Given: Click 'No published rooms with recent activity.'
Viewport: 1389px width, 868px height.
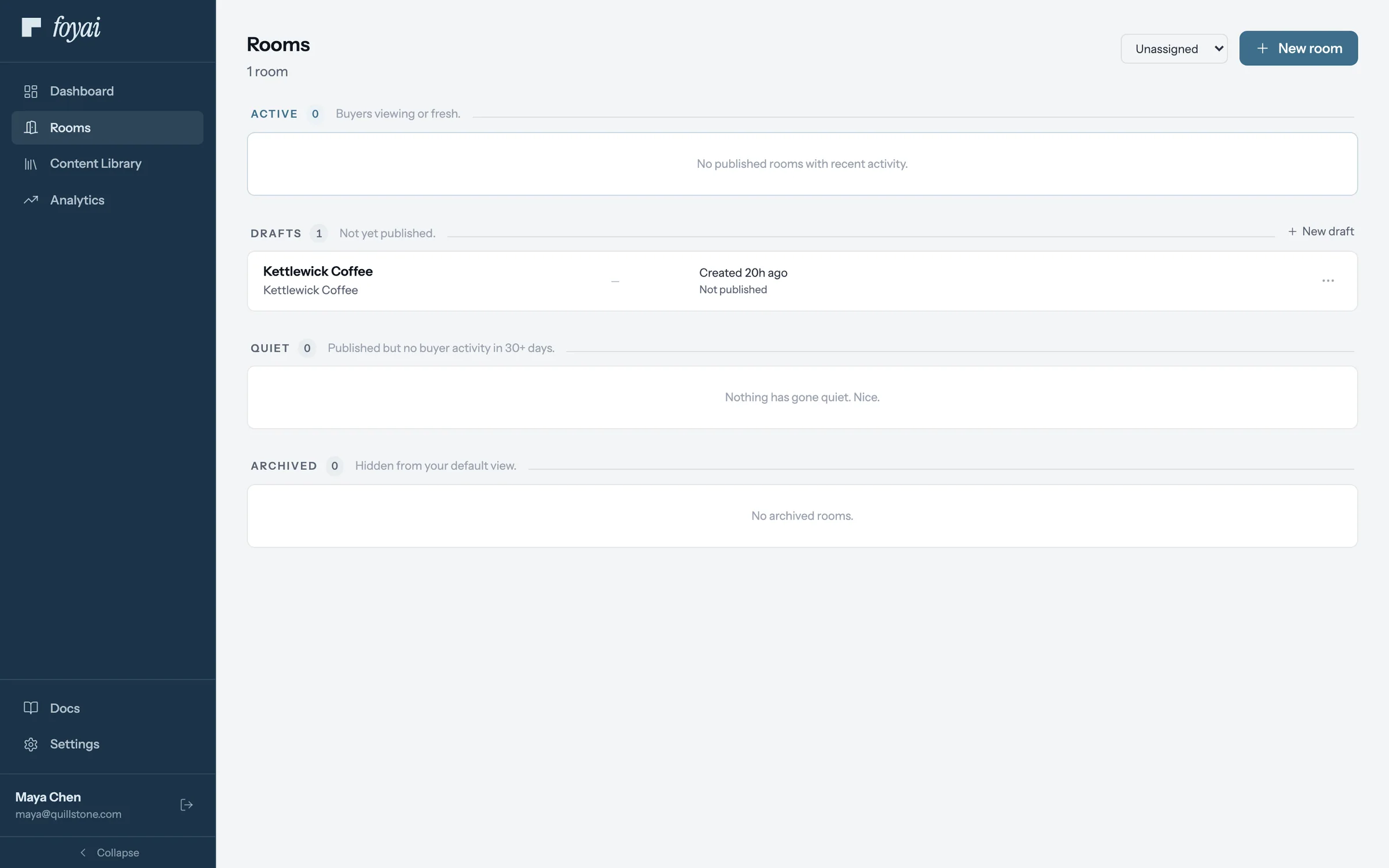Looking at the screenshot, I should tap(802, 164).
